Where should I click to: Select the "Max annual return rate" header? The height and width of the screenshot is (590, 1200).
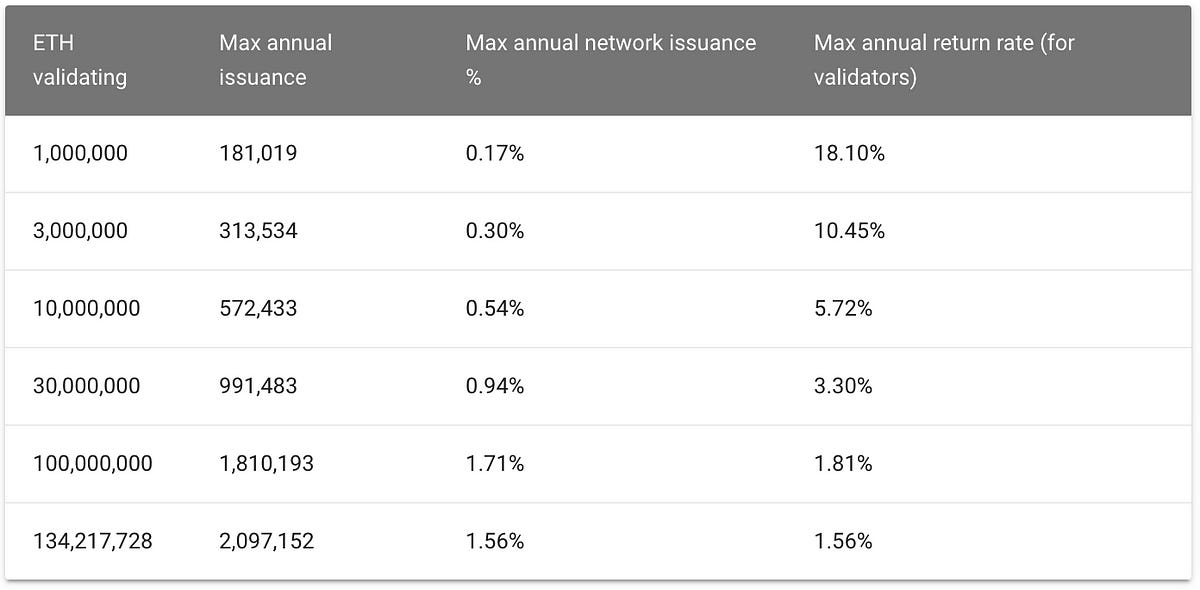(944, 60)
